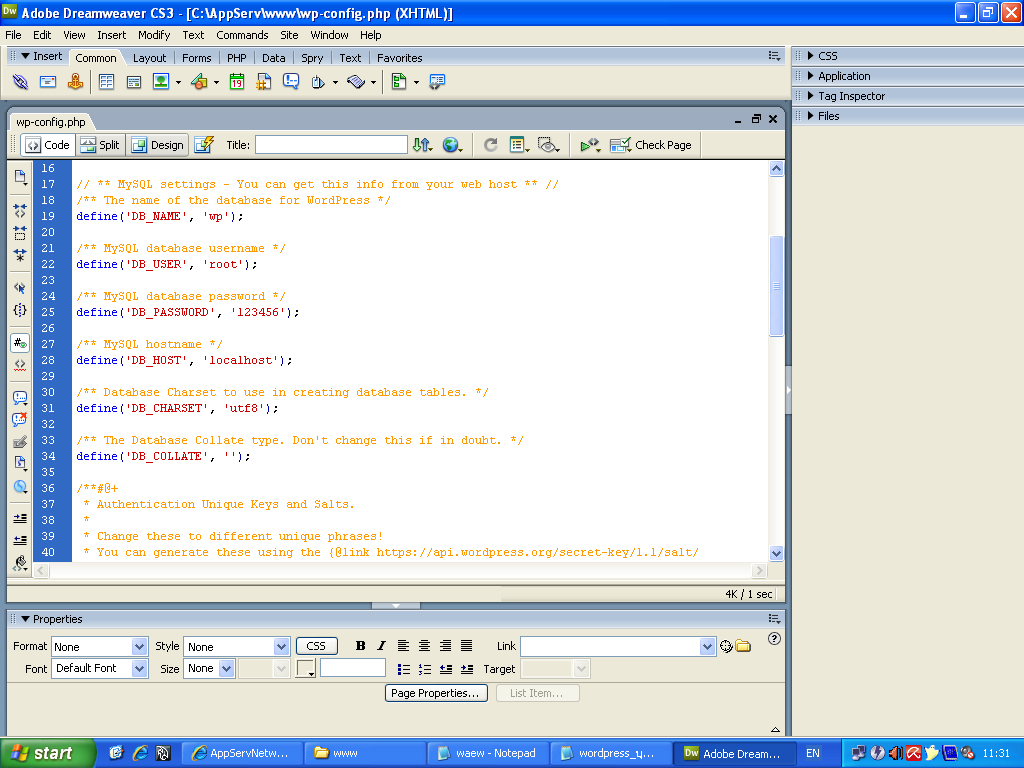The image size is (1024, 768).
Task: Collapse the Properties panel
Action: coord(25,619)
